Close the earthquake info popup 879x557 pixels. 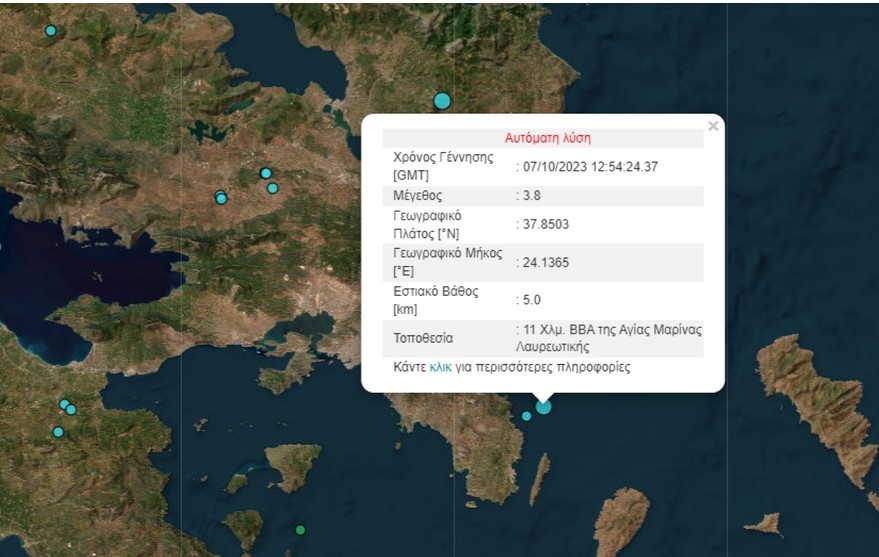[x=713, y=127]
